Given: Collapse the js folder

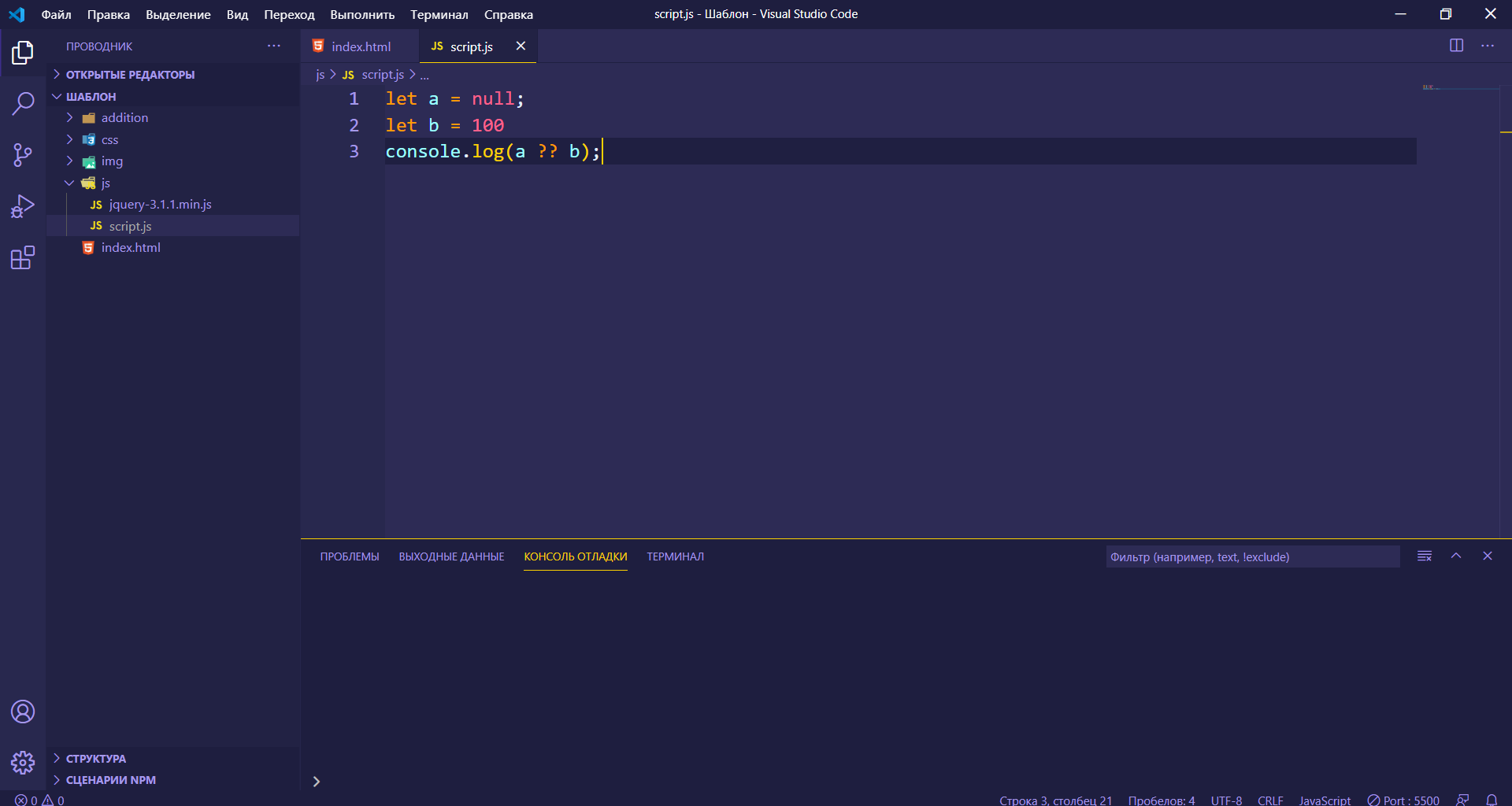Looking at the screenshot, I should [x=69, y=183].
